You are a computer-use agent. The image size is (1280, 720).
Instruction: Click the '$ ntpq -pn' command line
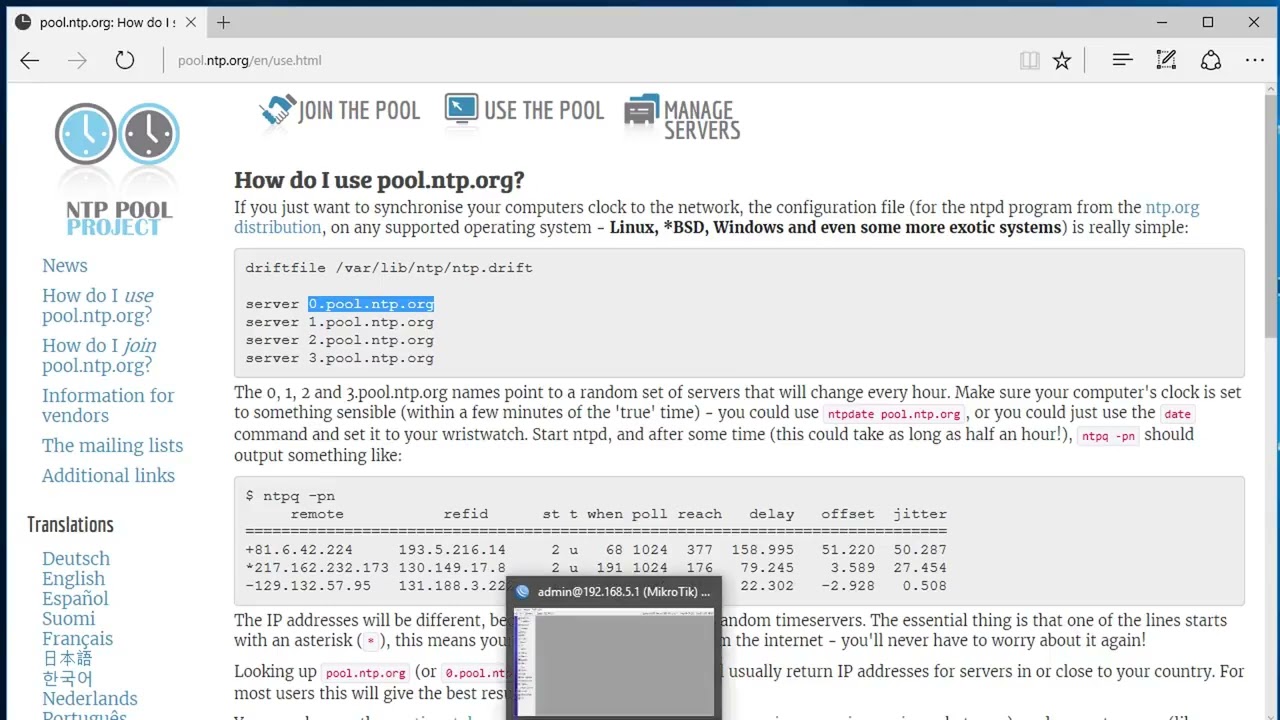coord(290,496)
